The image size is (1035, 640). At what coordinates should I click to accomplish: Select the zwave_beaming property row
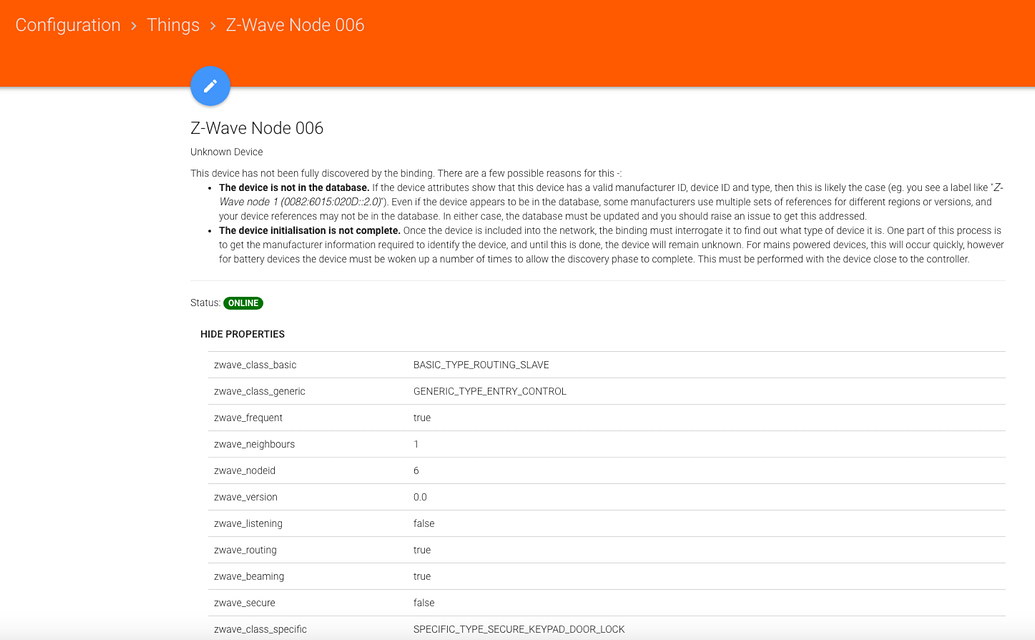(x=247, y=576)
